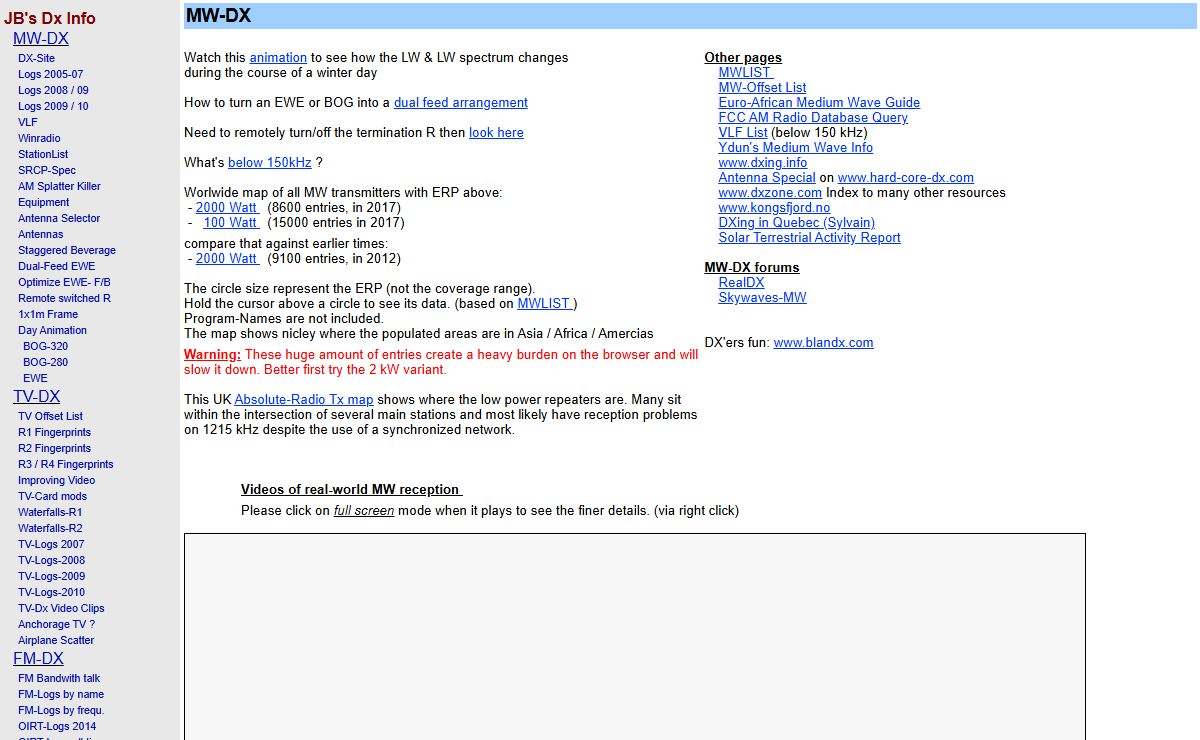Open Anchorage TV ? sidebar link
This screenshot has width=1200, height=740.
56,624
